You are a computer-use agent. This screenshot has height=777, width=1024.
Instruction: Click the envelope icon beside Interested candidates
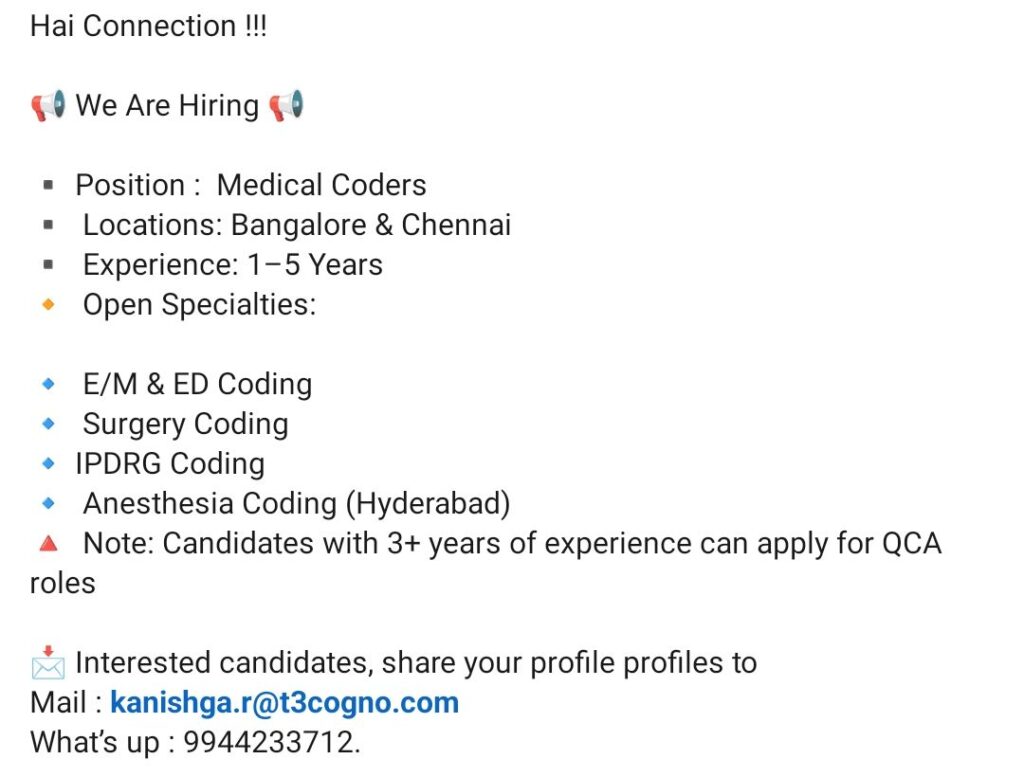tap(48, 663)
